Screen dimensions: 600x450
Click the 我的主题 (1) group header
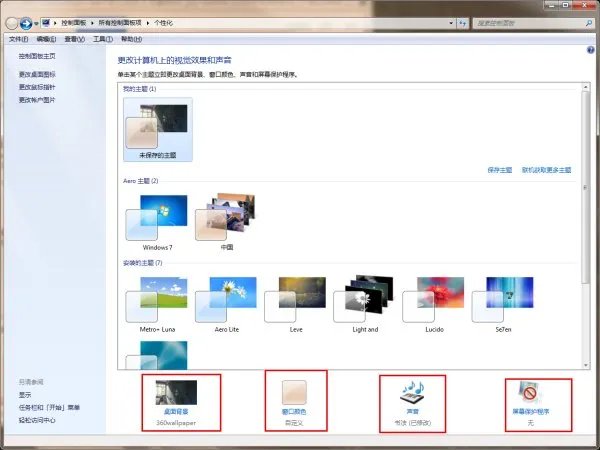point(139,89)
